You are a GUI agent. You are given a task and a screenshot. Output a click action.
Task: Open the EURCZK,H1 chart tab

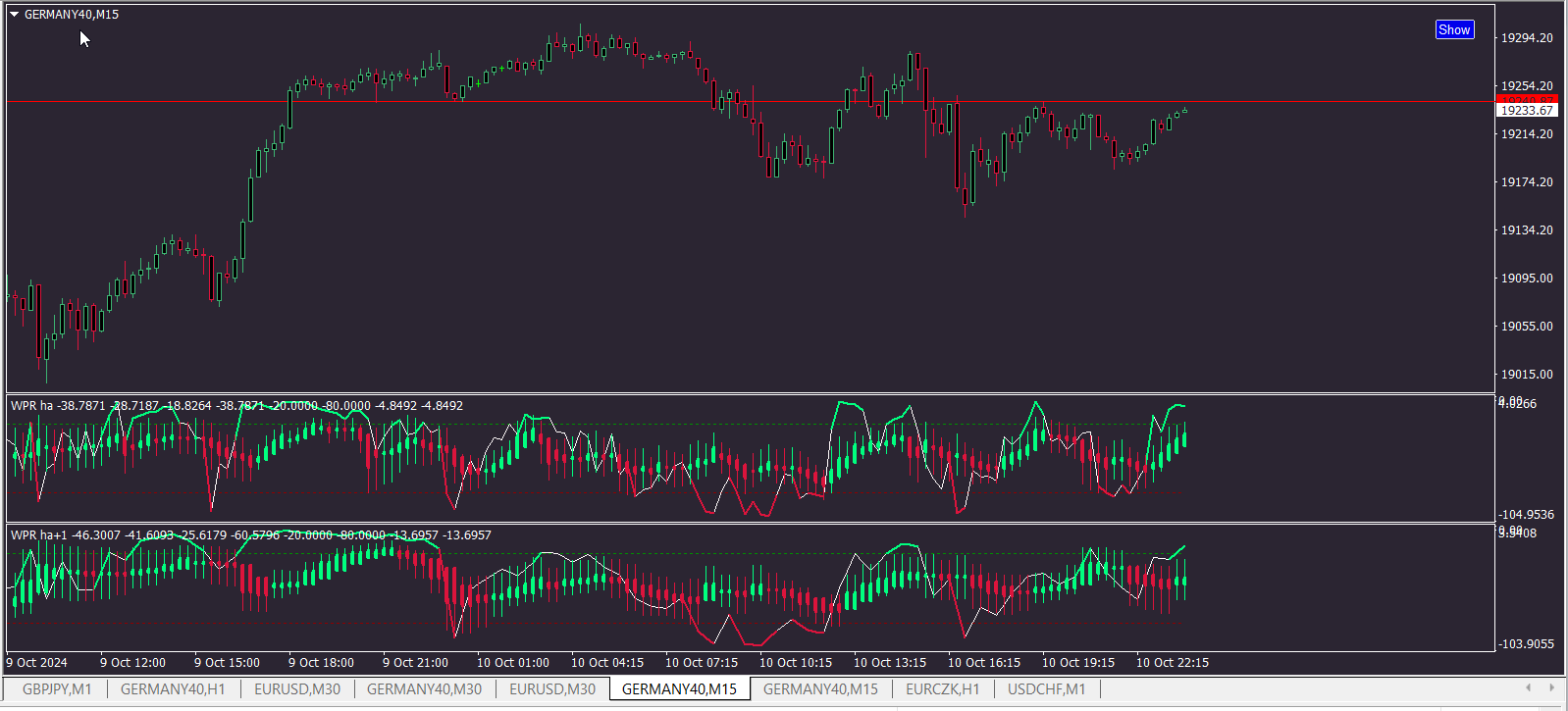point(942,688)
